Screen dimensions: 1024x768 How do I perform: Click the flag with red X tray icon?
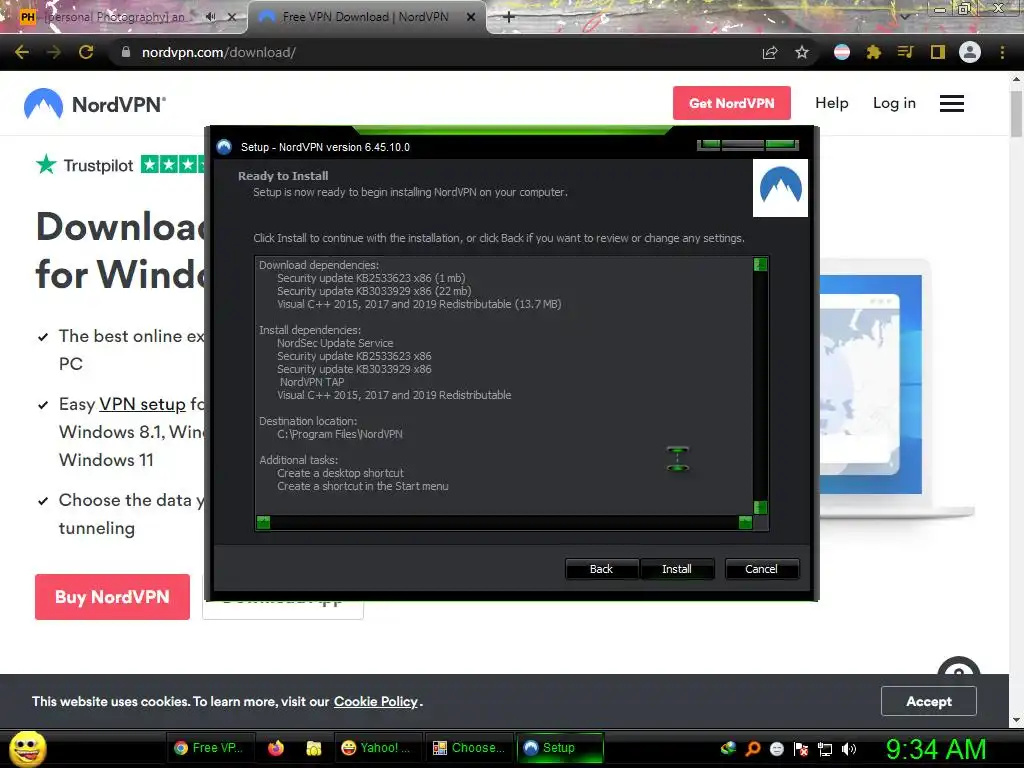click(801, 749)
